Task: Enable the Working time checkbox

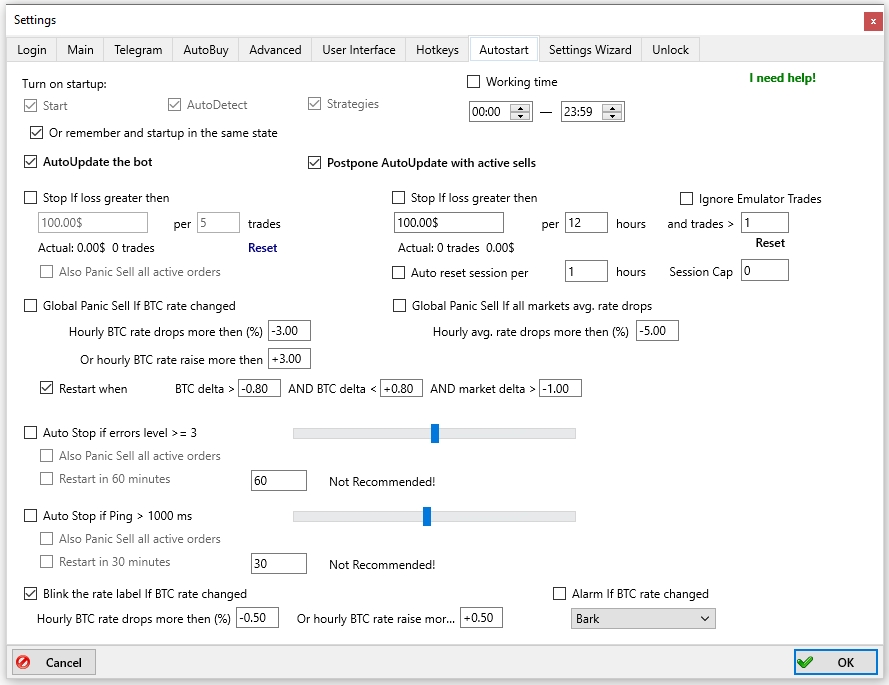Action: (473, 82)
